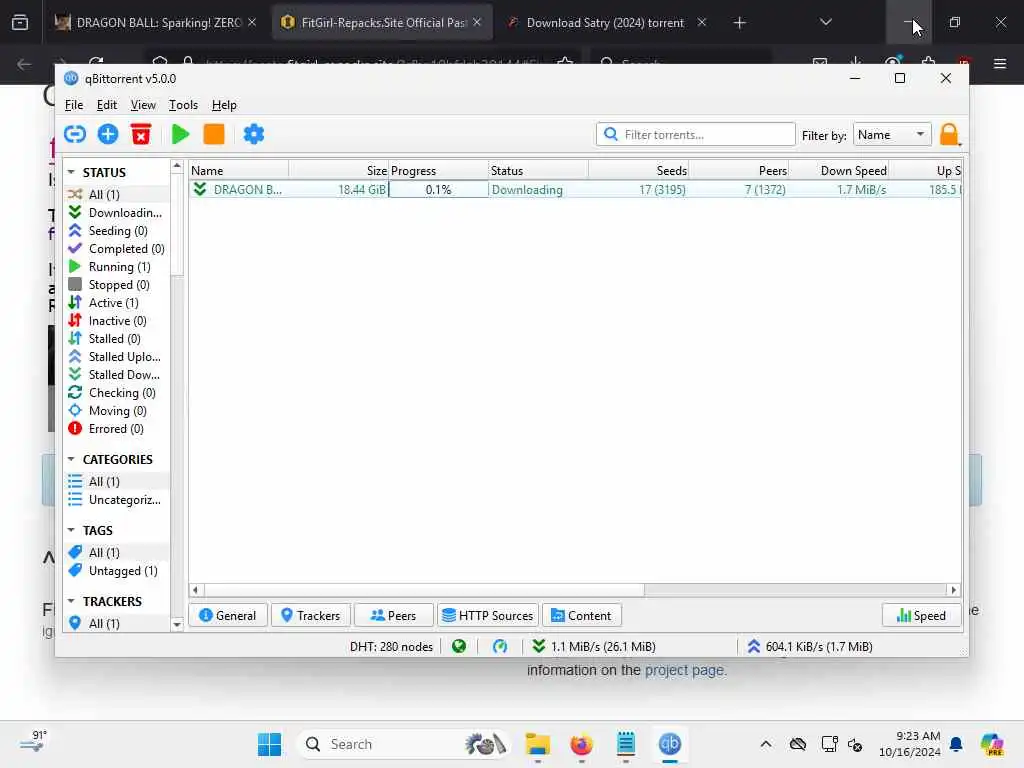Collapse the TRACKERS section
Image resolution: width=1024 pixels, height=768 pixels.
pyautogui.click(x=71, y=601)
